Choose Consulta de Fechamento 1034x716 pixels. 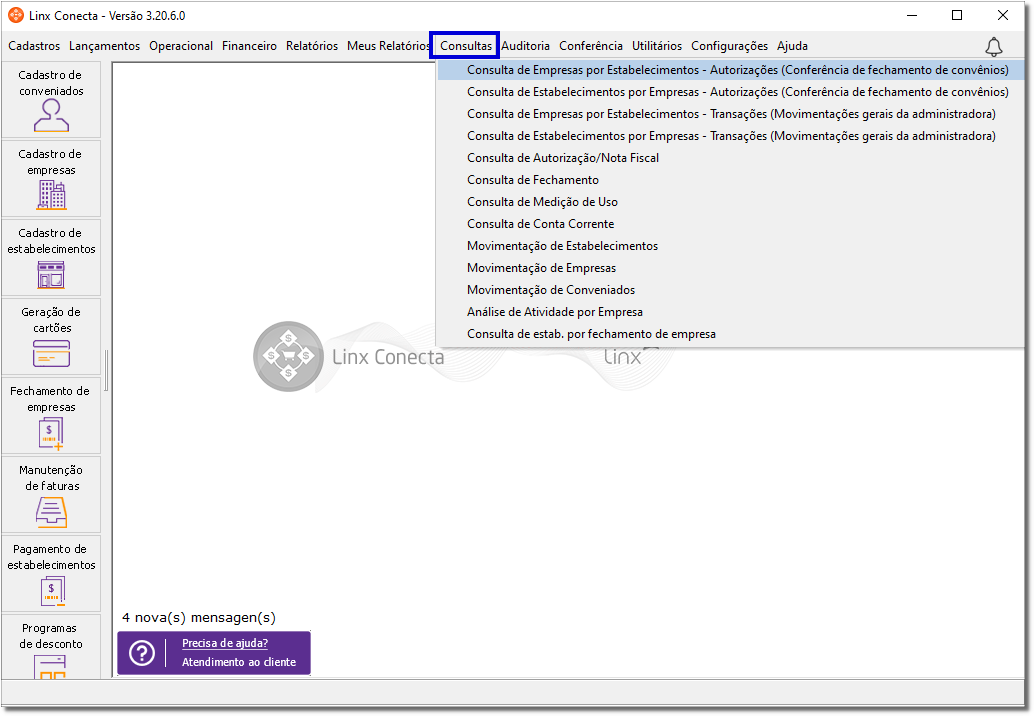point(731,180)
